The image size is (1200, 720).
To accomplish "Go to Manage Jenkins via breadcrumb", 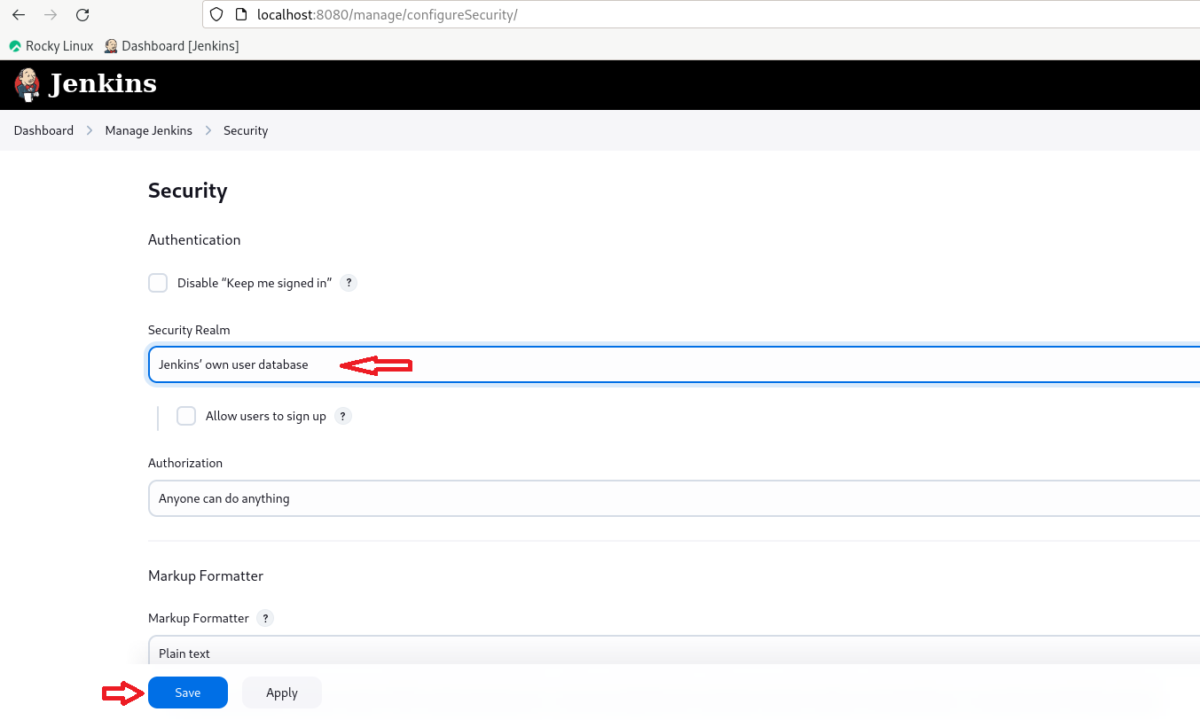I will (148, 130).
